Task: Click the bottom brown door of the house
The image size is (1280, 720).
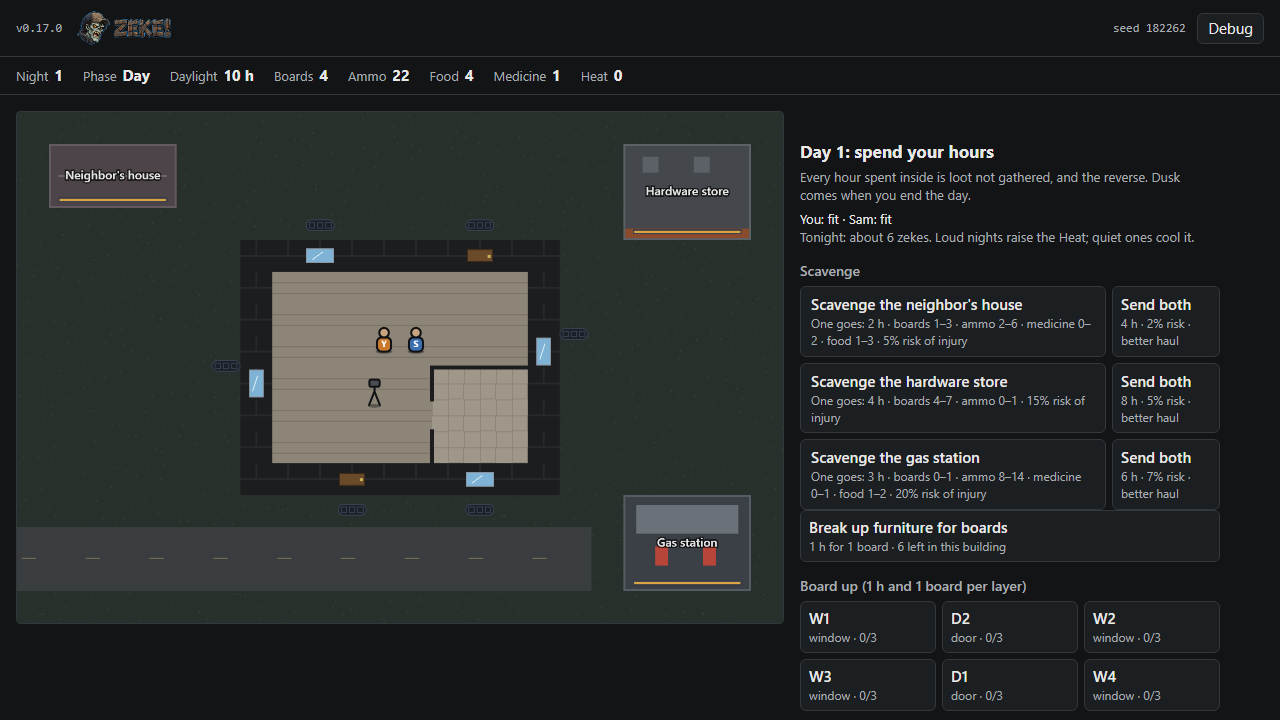Action: (x=352, y=479)
